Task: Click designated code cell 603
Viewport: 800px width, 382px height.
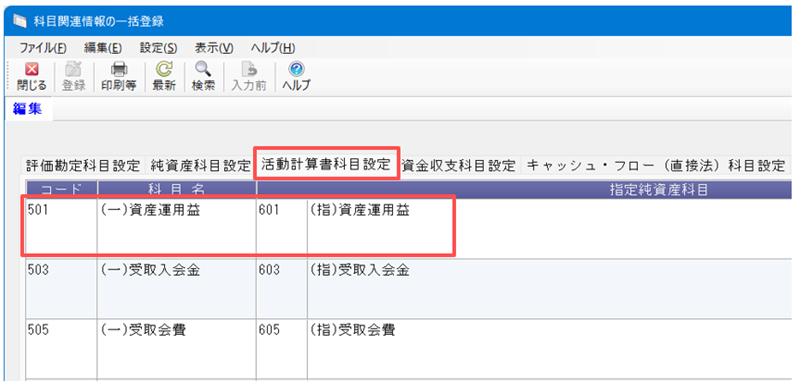Action: coord(282,289)
